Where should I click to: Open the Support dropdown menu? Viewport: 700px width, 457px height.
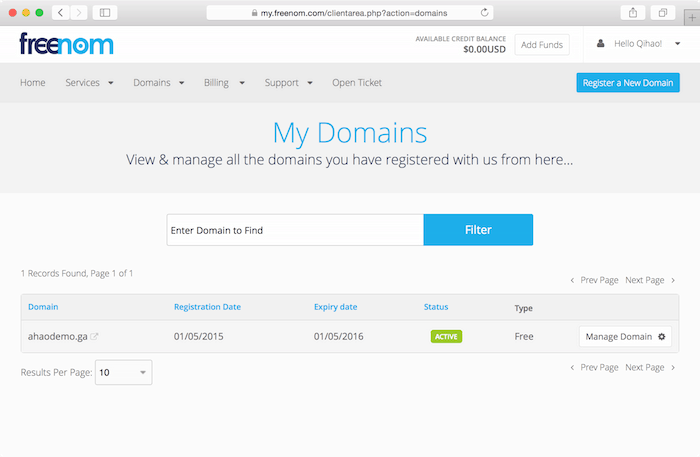coord(289,83)
